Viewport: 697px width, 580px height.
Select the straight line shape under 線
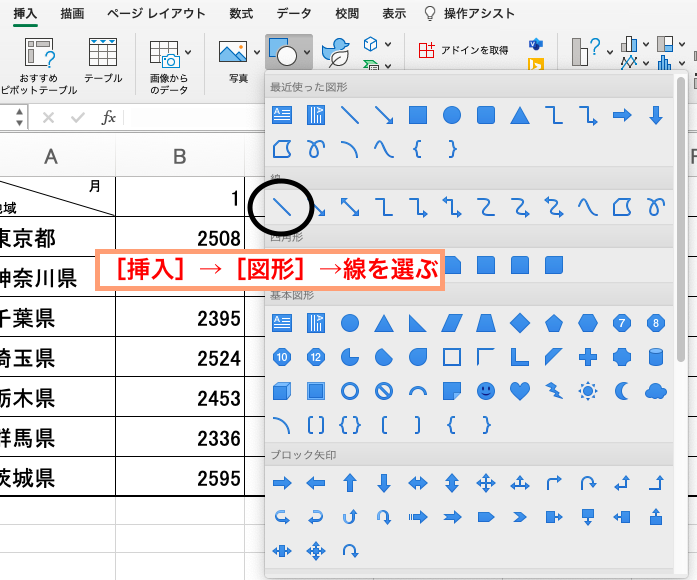(282, 207)
